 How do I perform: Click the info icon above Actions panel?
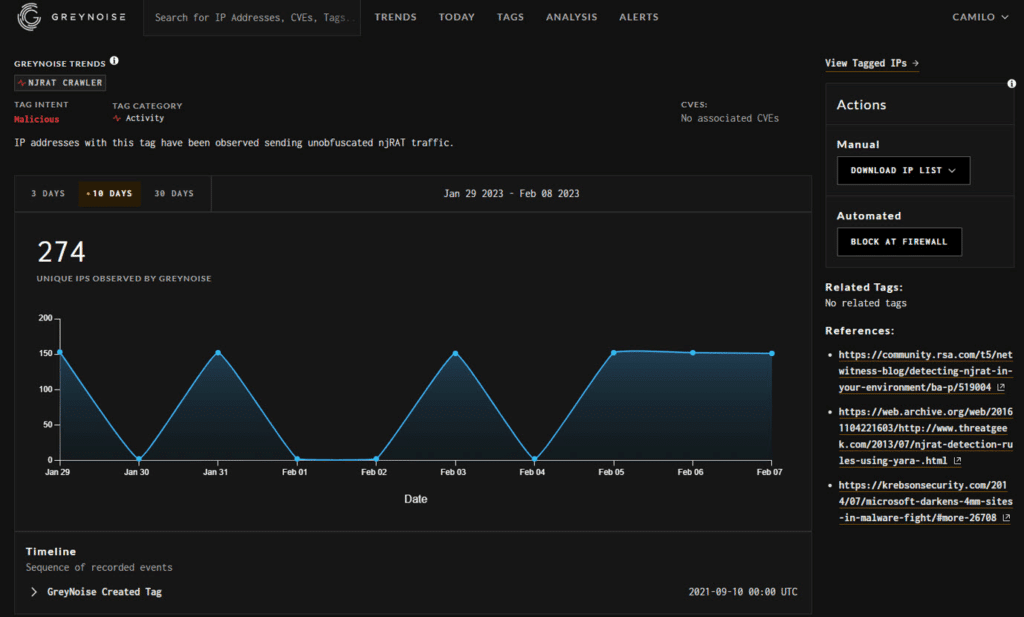[x=1011, y=84]
